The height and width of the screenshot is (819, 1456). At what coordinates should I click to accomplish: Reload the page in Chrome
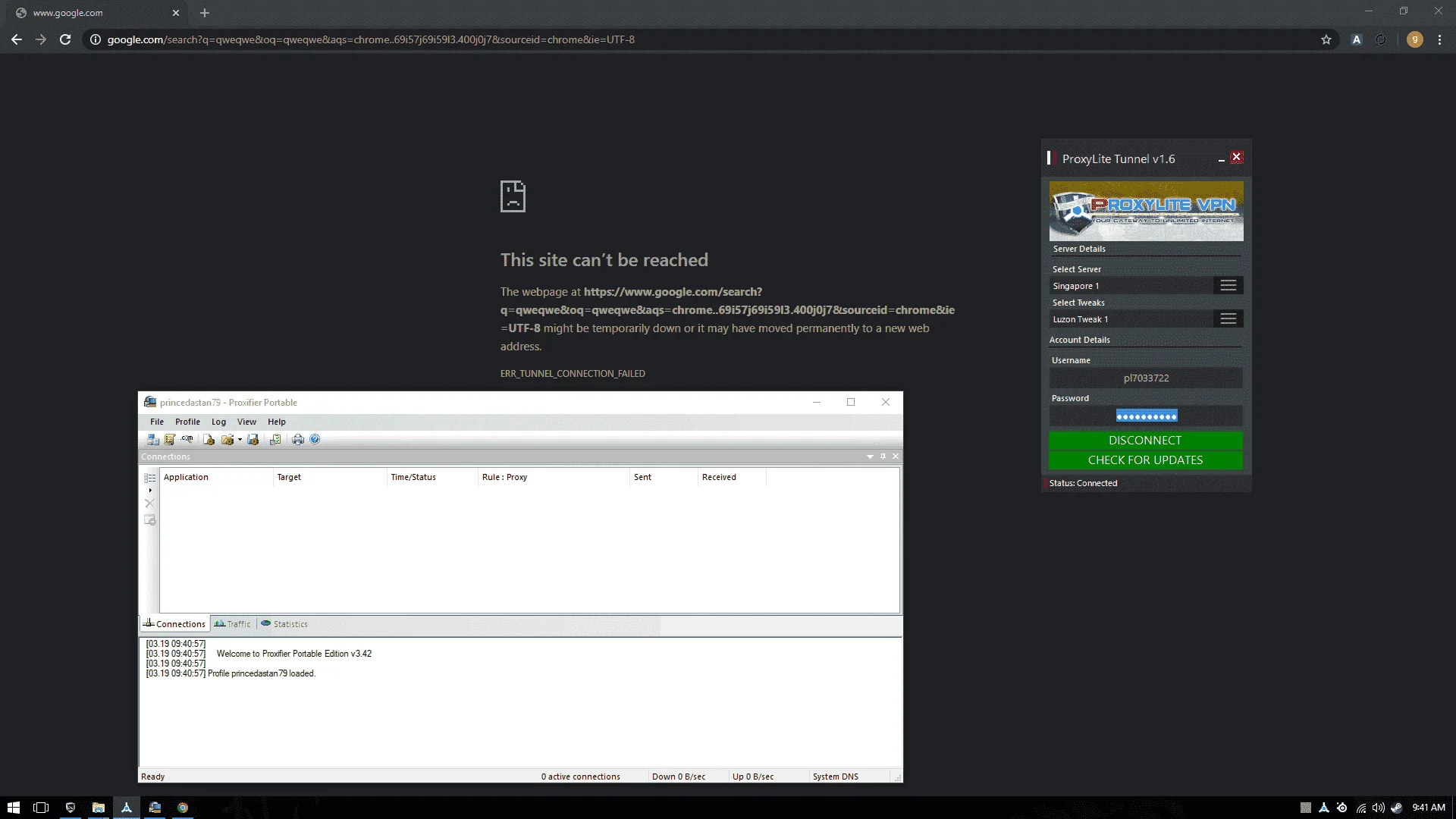pos(65,39)
